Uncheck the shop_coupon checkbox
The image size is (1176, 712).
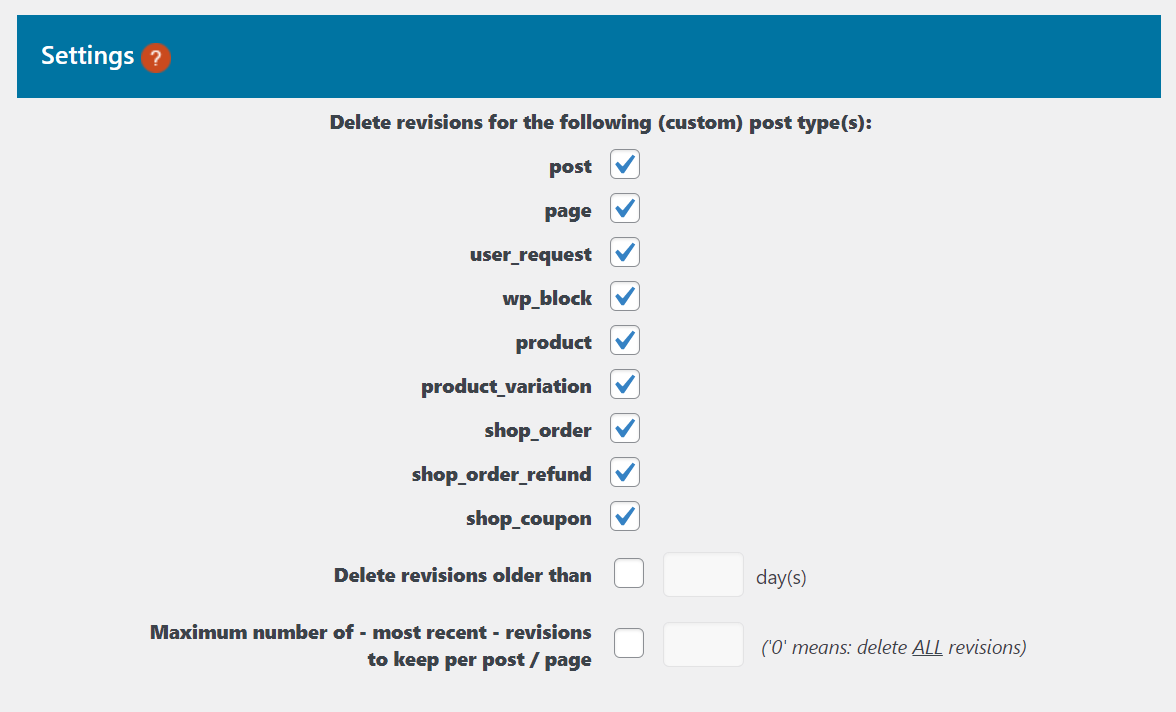(x=624, y=516)
